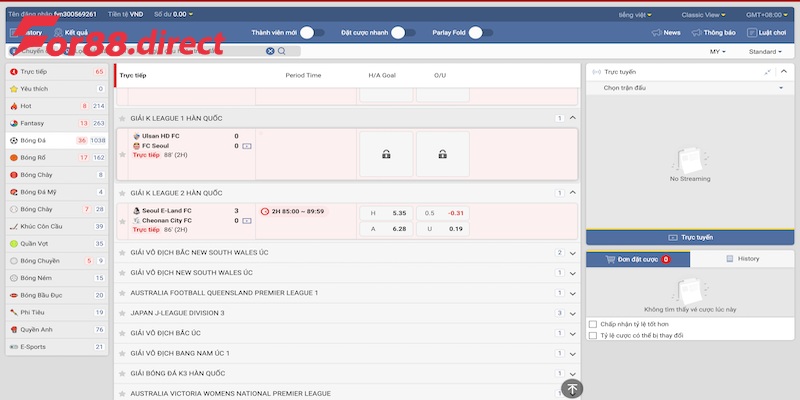
Task: Check the Chấp nhận tỷ lệ tốt hơn box
Action: [x=593, y=324]
